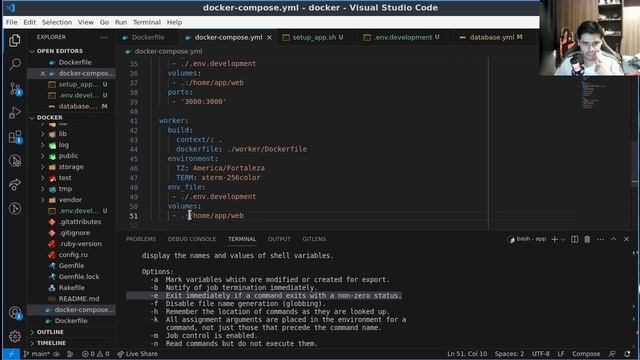The width and height of the screenshot is (640, 360).
Task: Kill terminal with trash icon
Action: point(587,239)
